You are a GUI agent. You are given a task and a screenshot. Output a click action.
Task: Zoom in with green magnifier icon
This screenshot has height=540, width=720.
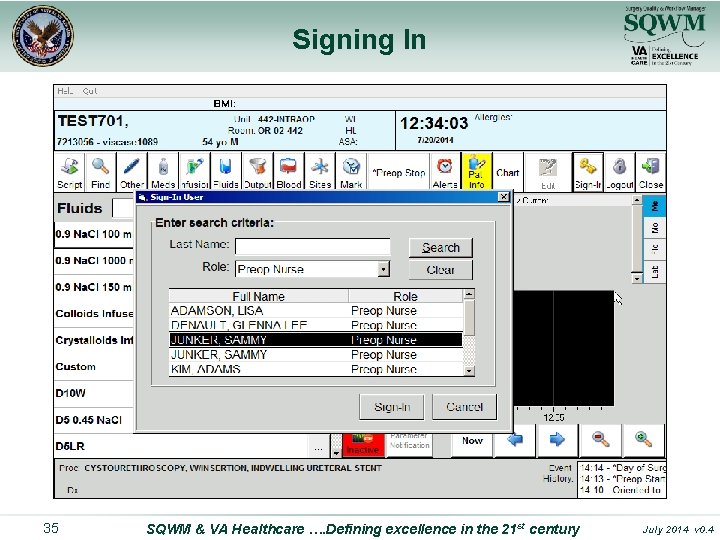643,440
